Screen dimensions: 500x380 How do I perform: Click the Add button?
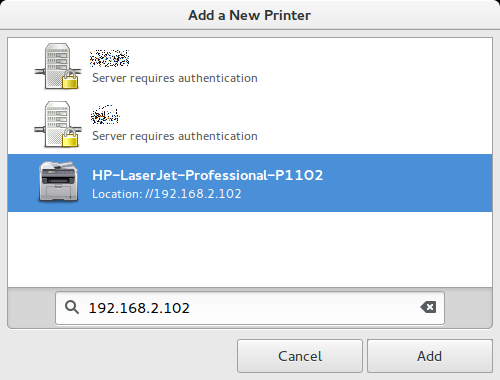coord(430,356)
